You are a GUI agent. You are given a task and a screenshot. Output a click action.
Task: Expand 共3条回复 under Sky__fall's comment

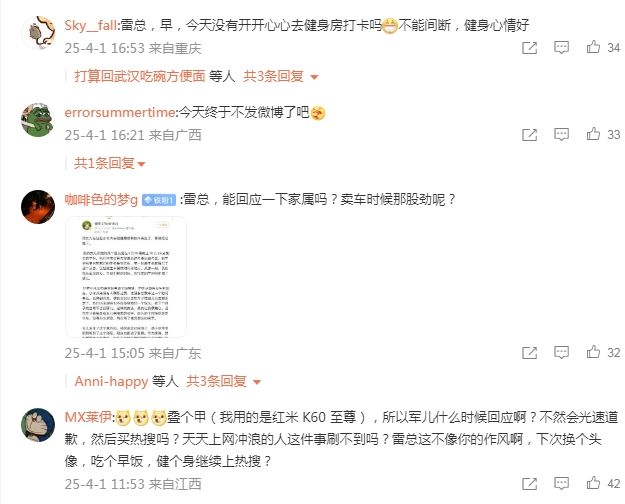click(281, 76)
